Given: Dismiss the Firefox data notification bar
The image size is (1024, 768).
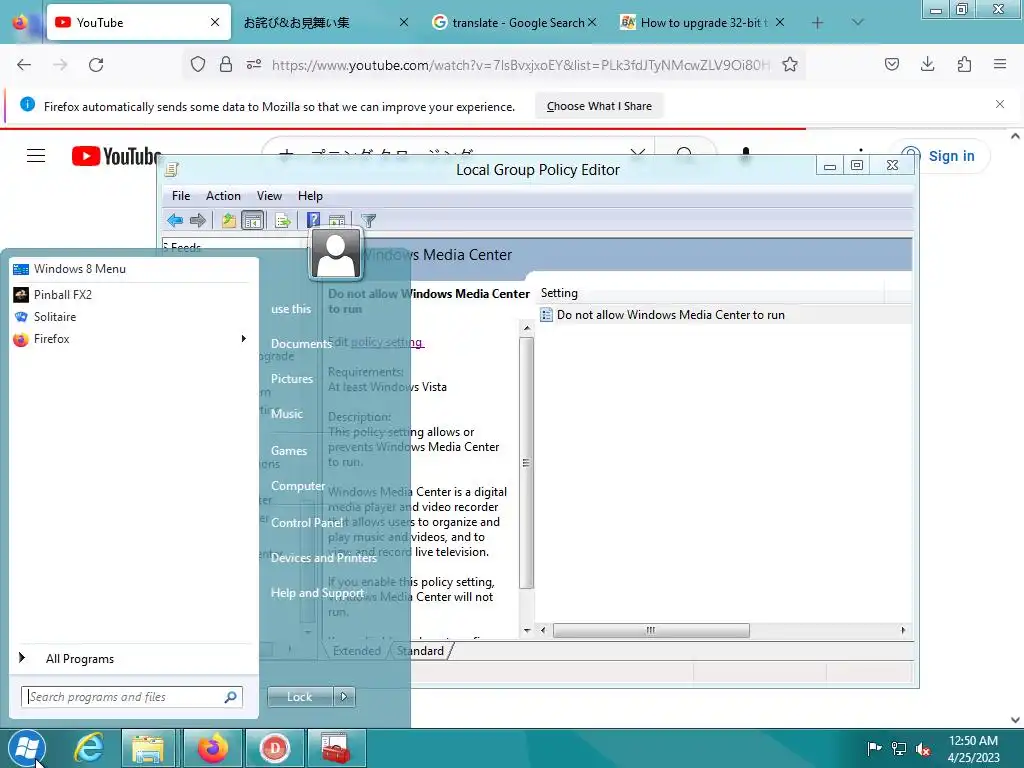Looking at the screenshot, I should coord(999,104).
